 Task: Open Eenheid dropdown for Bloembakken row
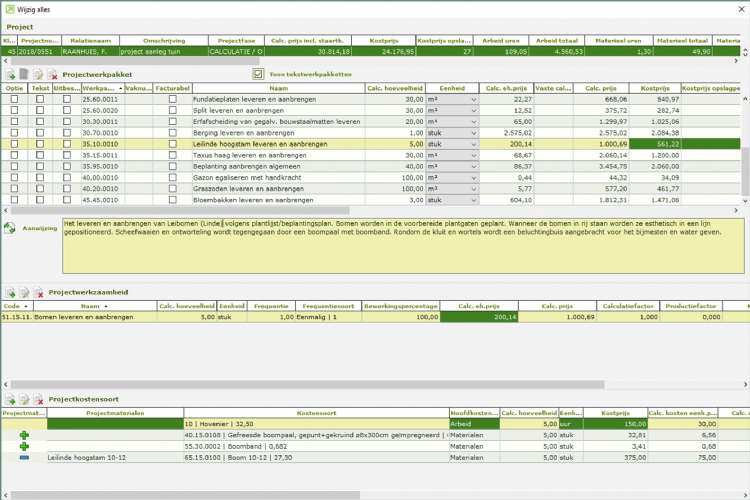pos(473,198)
